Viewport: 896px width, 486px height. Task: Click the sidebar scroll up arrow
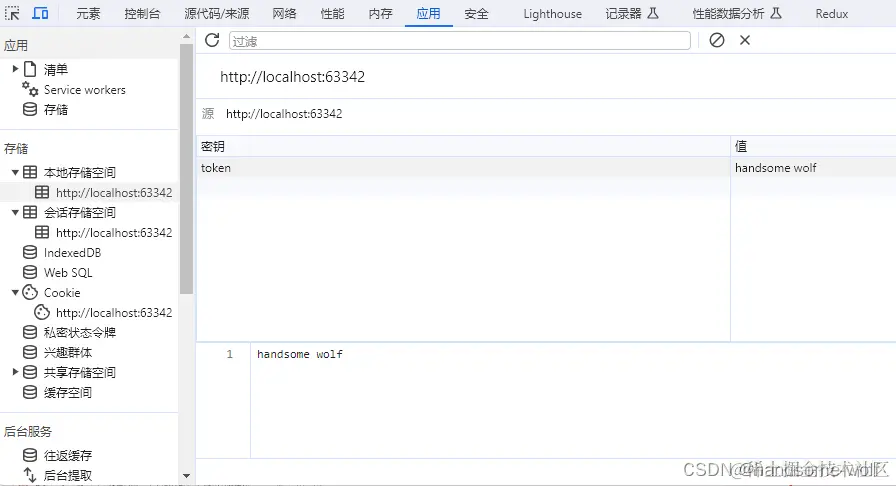[186, 36]
